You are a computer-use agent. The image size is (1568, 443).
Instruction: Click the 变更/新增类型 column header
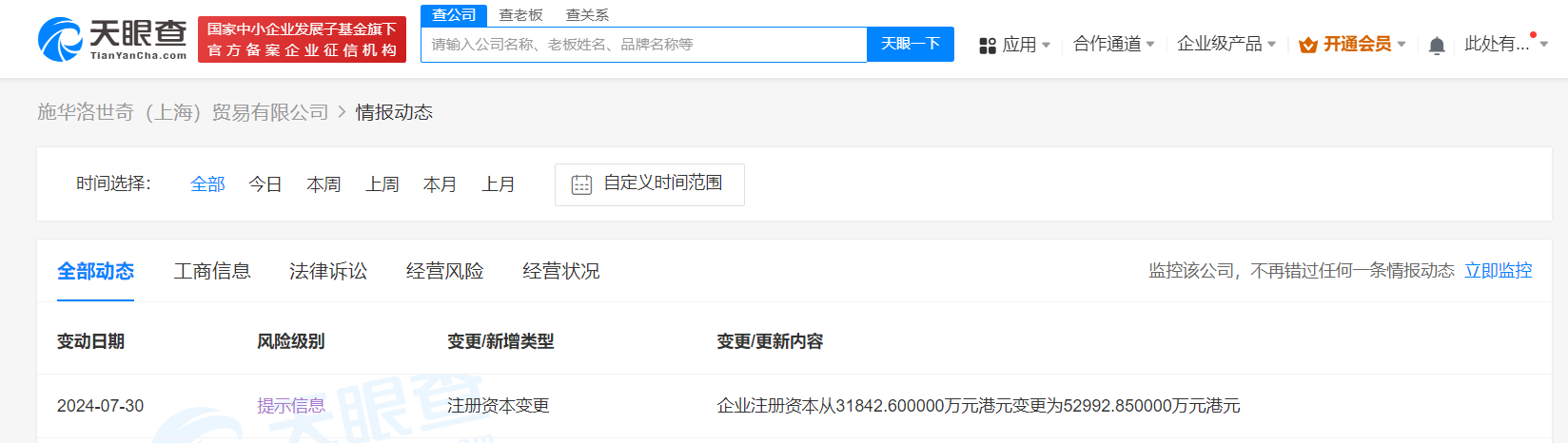(x=500, y=341)
